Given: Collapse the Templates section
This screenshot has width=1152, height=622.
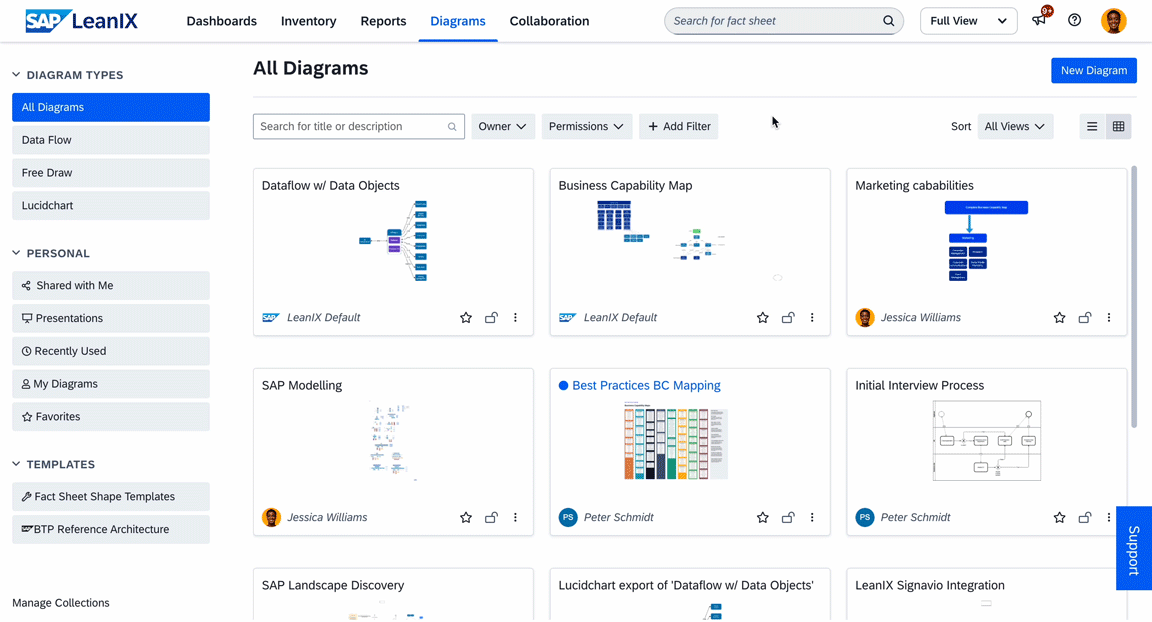Looking at the screenshot, I should 16,464.
